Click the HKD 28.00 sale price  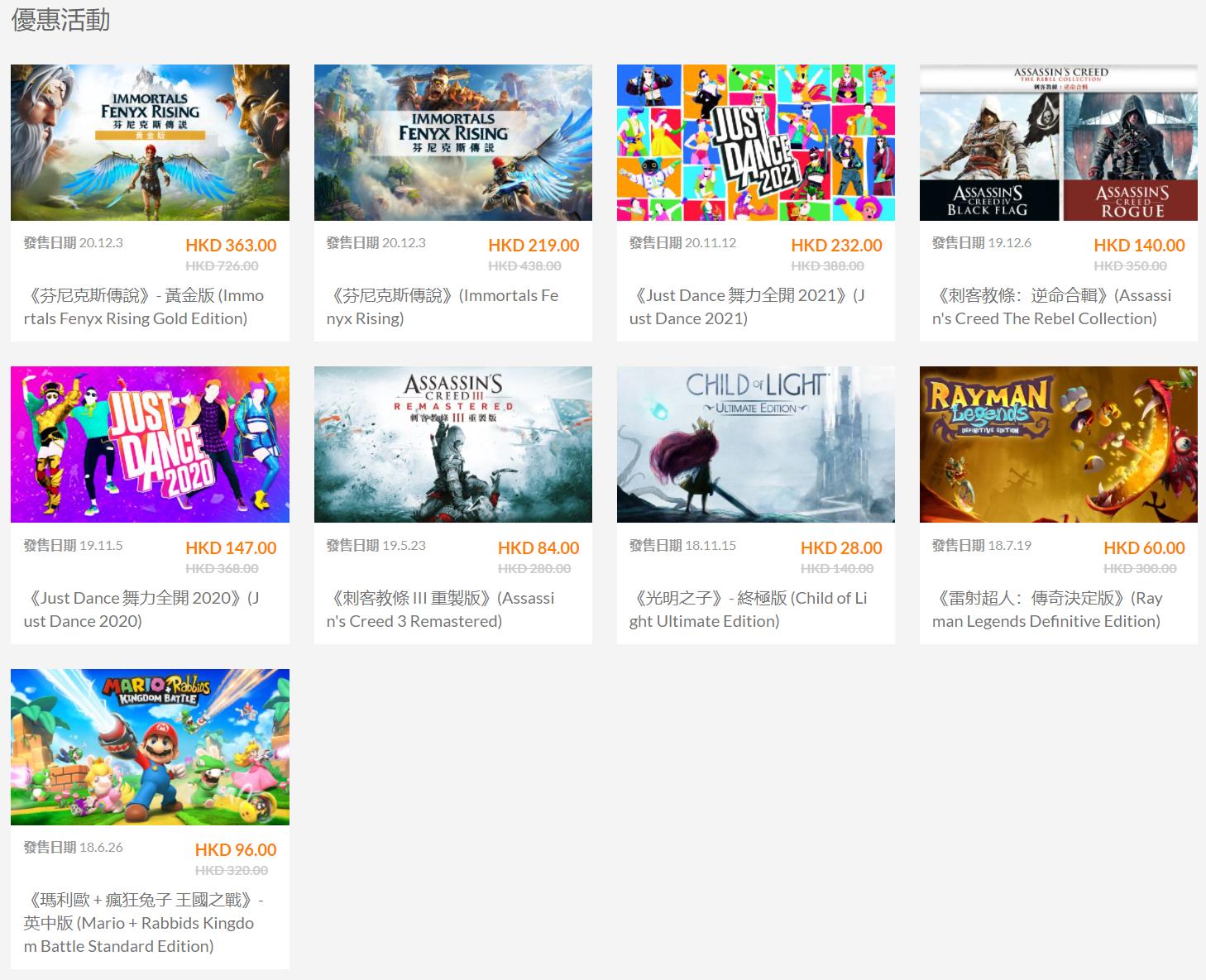click(841, 548)
